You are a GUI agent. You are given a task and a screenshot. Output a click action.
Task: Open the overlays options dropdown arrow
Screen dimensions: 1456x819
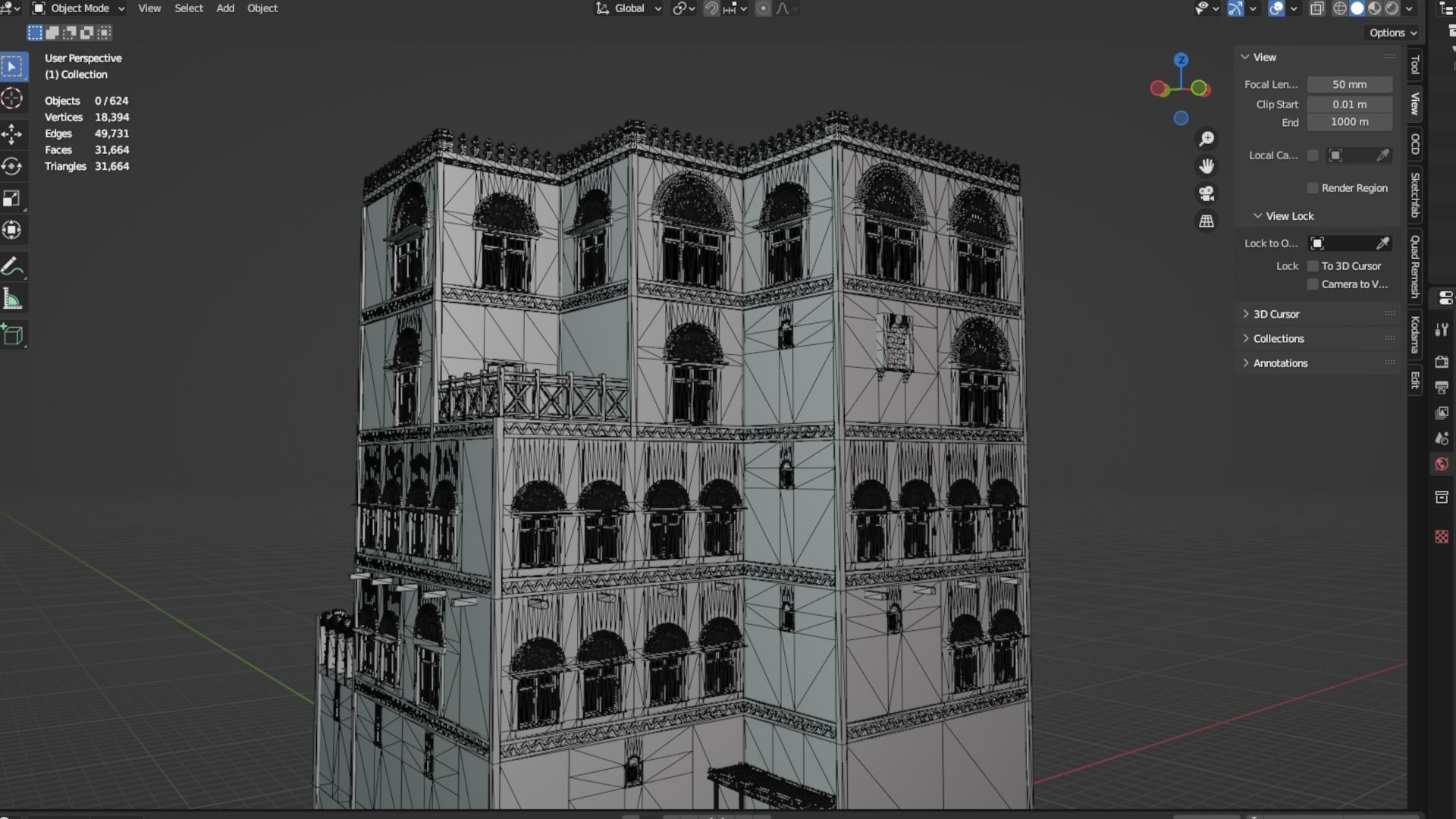pos(1293,8)
